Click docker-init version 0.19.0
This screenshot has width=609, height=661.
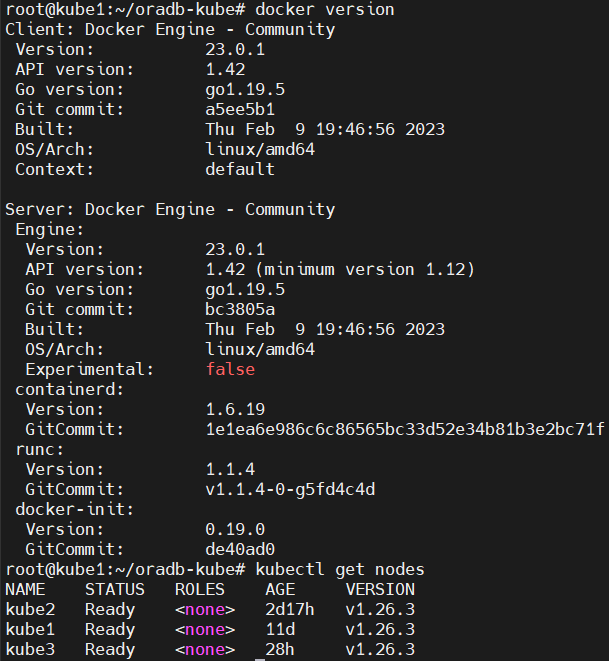(x=235, y=529)
